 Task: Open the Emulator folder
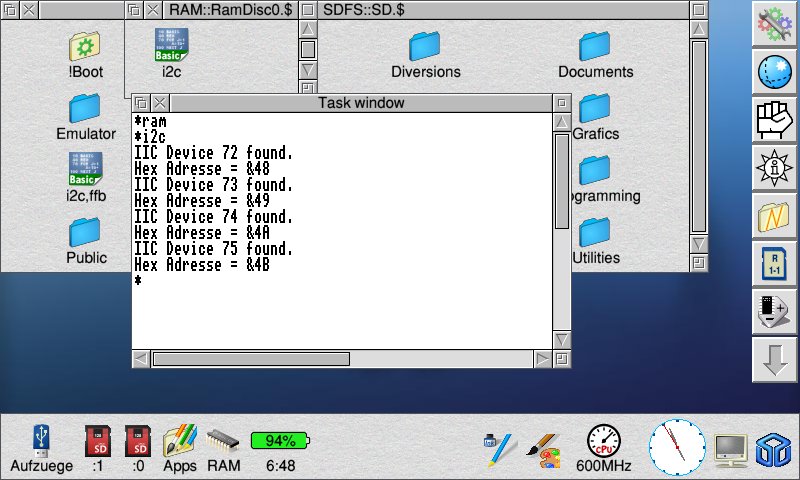tap(85, 108)
